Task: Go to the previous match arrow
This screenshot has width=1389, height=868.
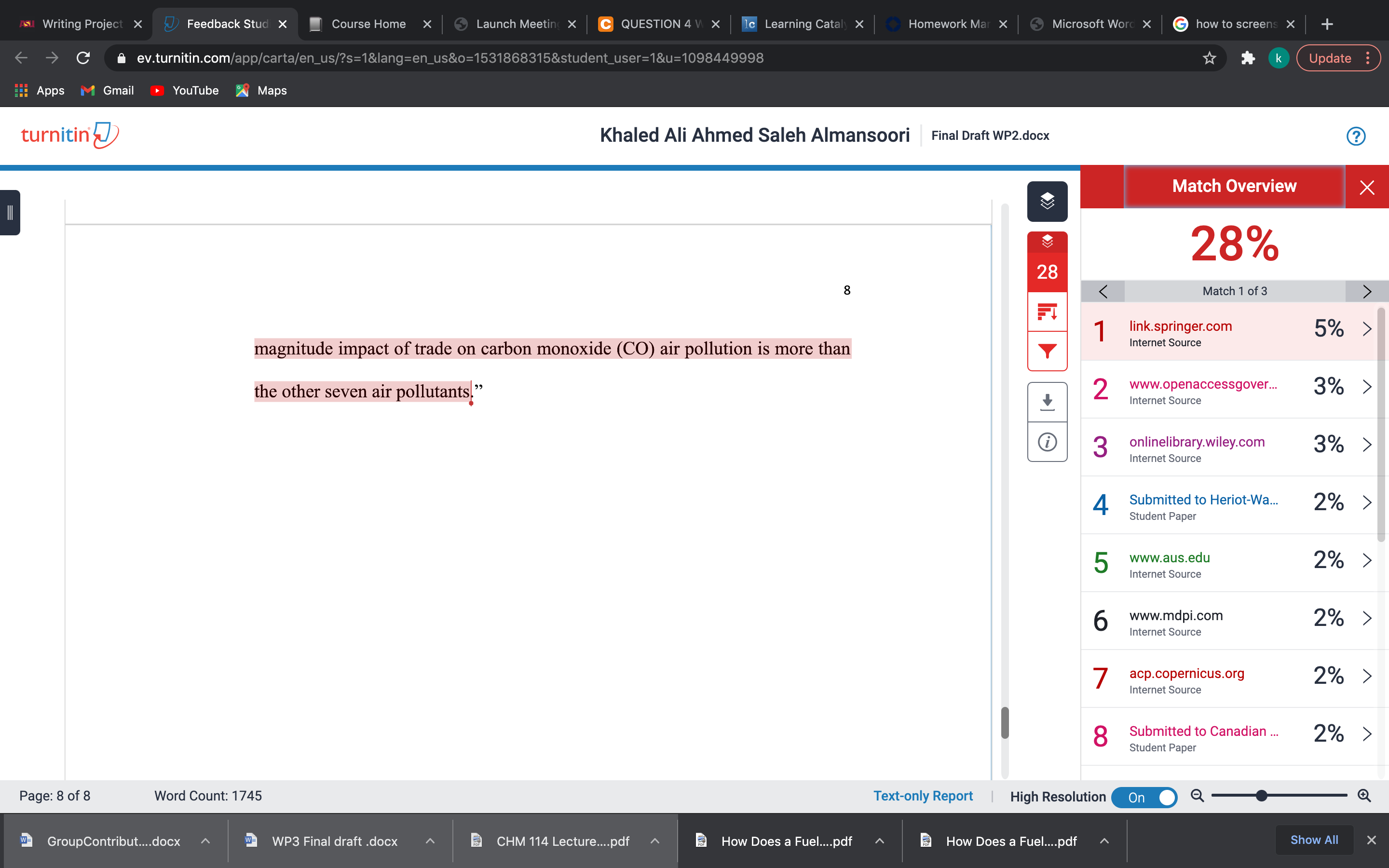Action: (1103, 291)
